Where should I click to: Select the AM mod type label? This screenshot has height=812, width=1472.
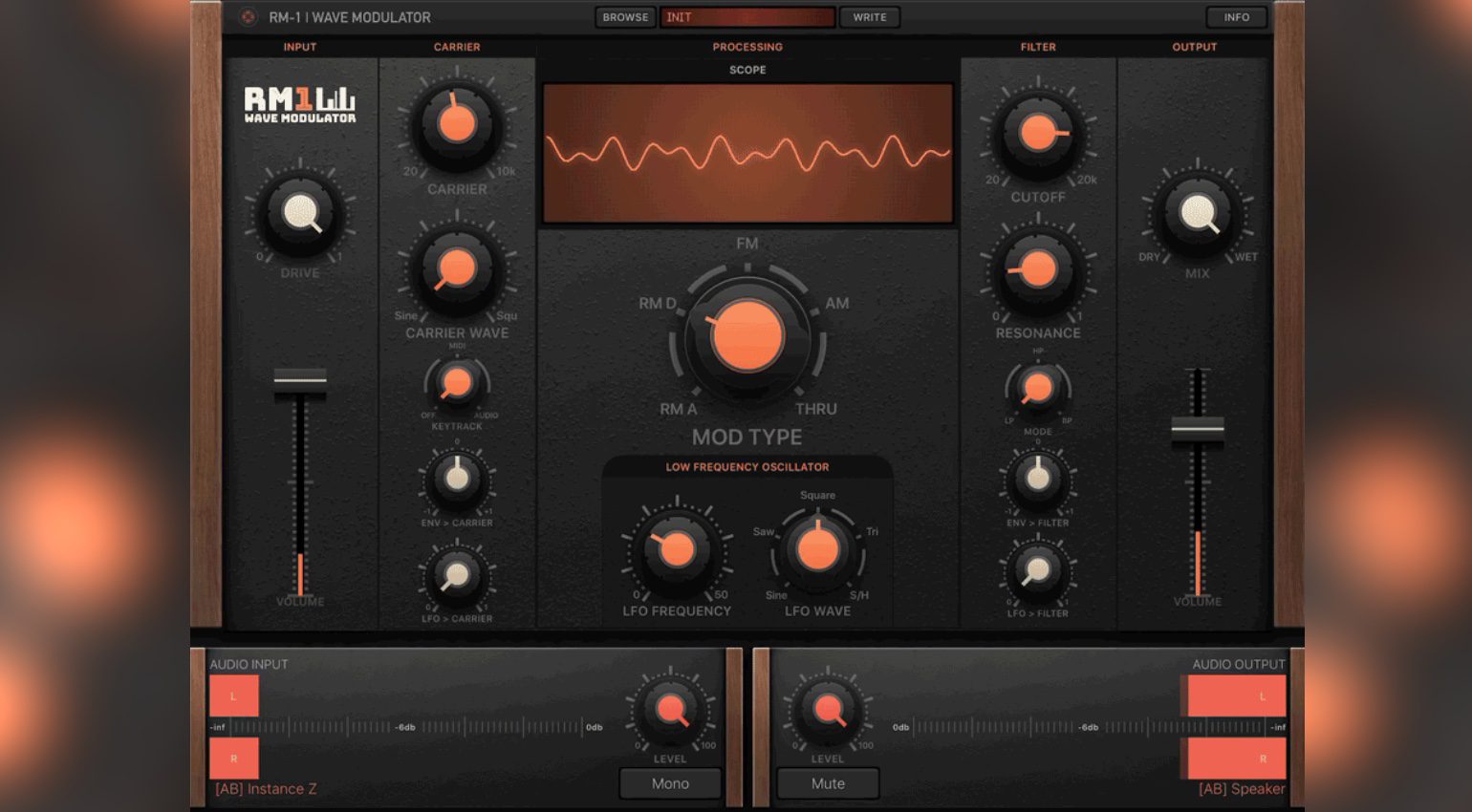pyautogui.click(x=837, y=303)
